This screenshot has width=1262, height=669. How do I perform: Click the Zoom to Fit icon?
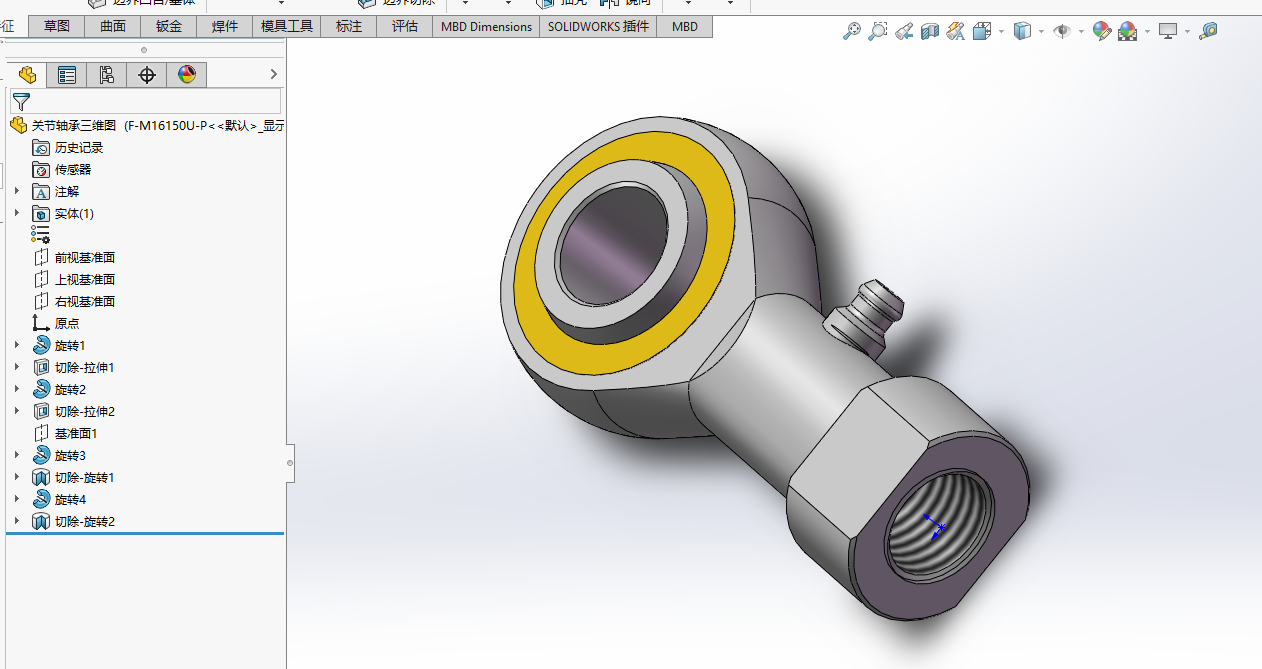[852, 31]
